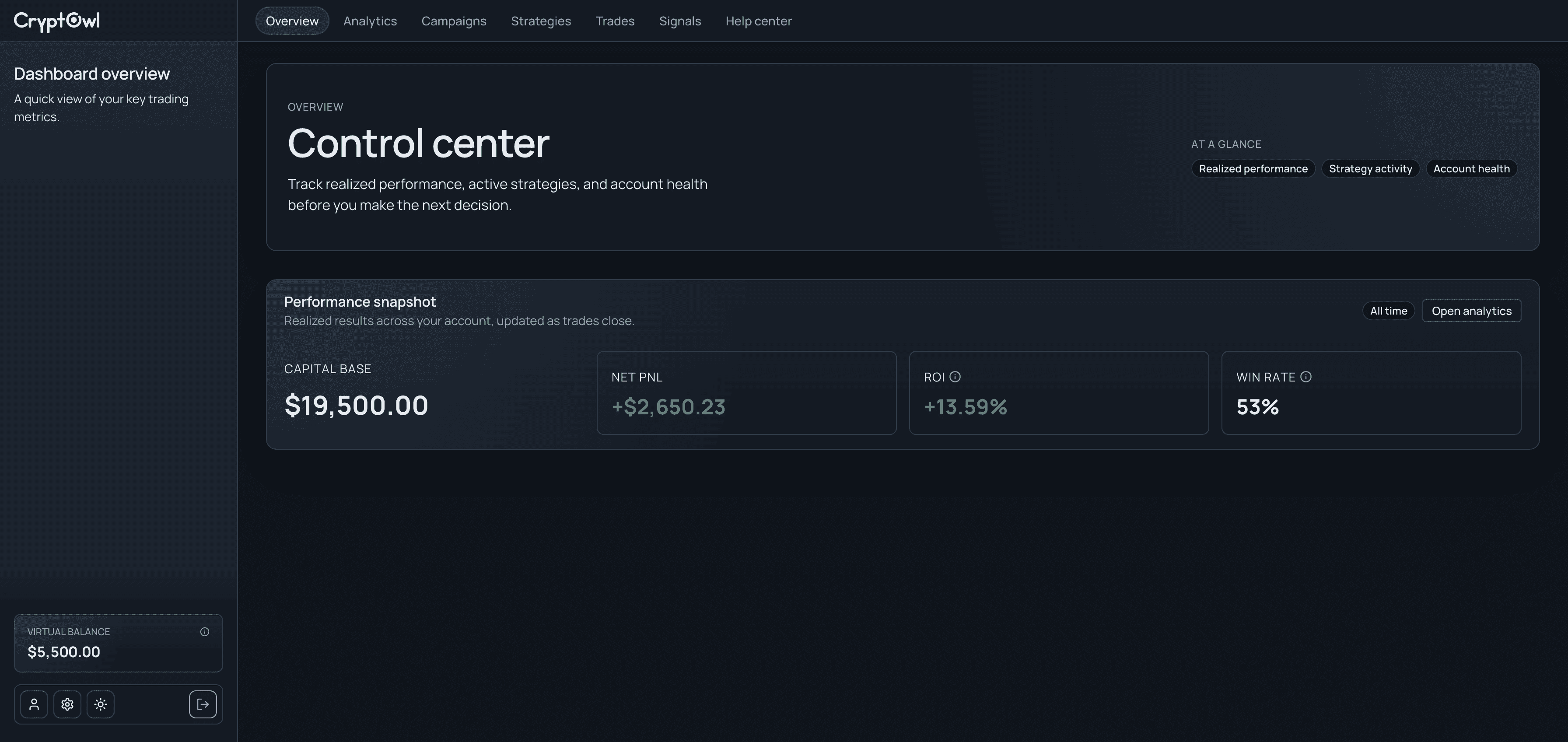Click the $19,500.00 capital base value
The image size is (1568, 742).
(356, 406)
